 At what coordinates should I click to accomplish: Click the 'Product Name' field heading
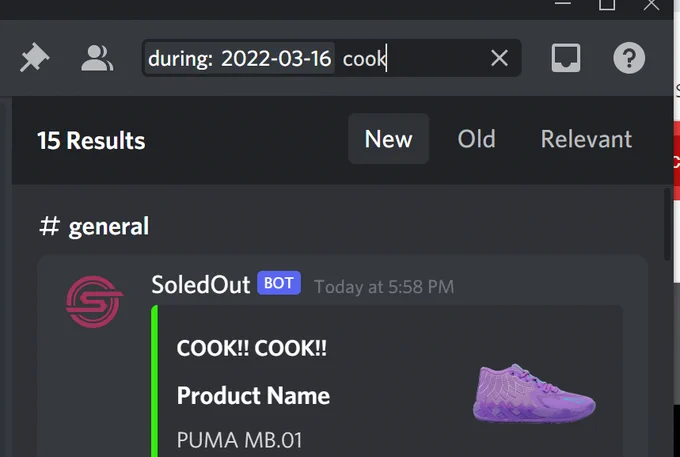(253, 395)
